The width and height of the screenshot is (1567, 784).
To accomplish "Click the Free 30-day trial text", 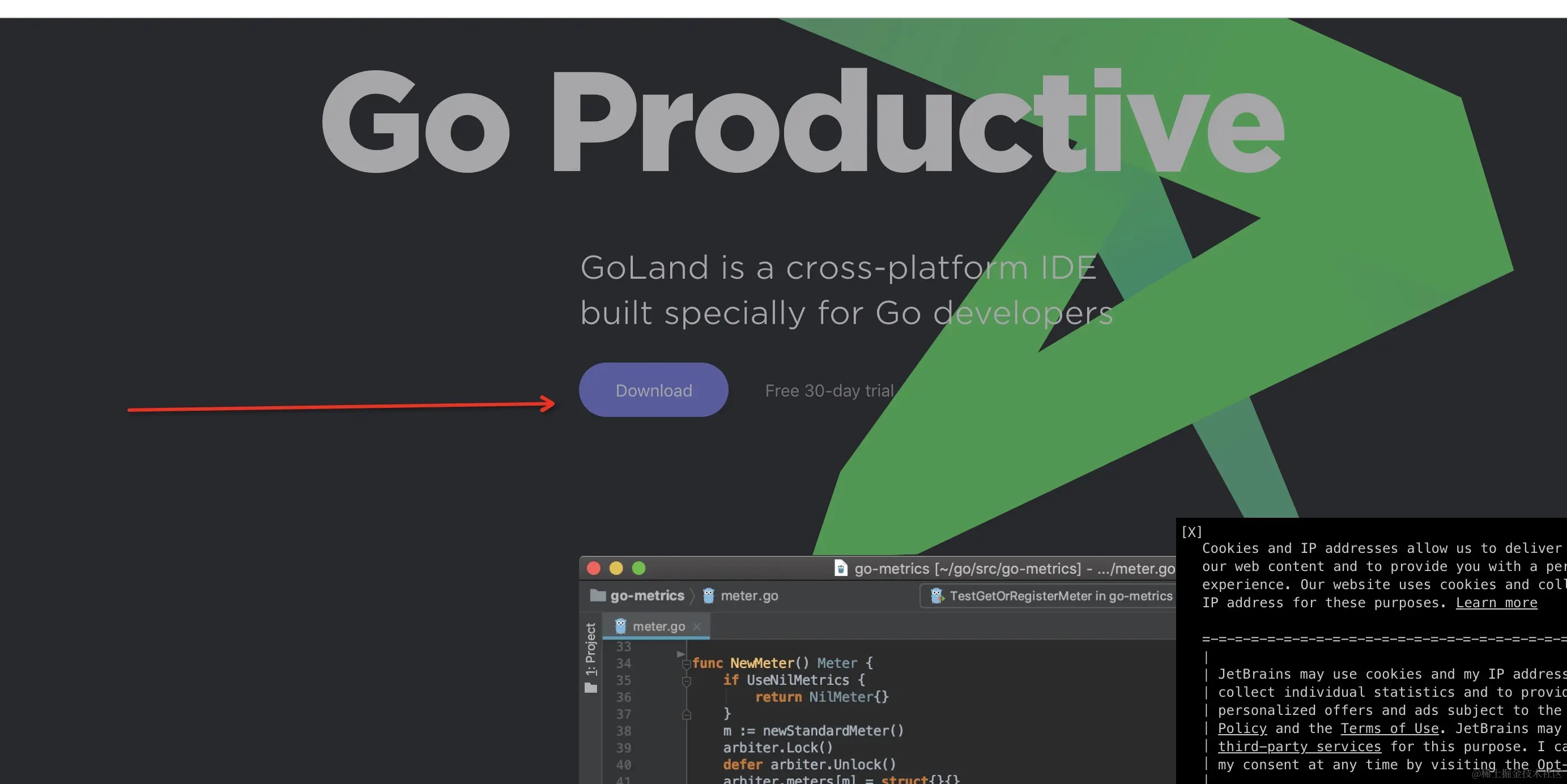I will point(829,390).
